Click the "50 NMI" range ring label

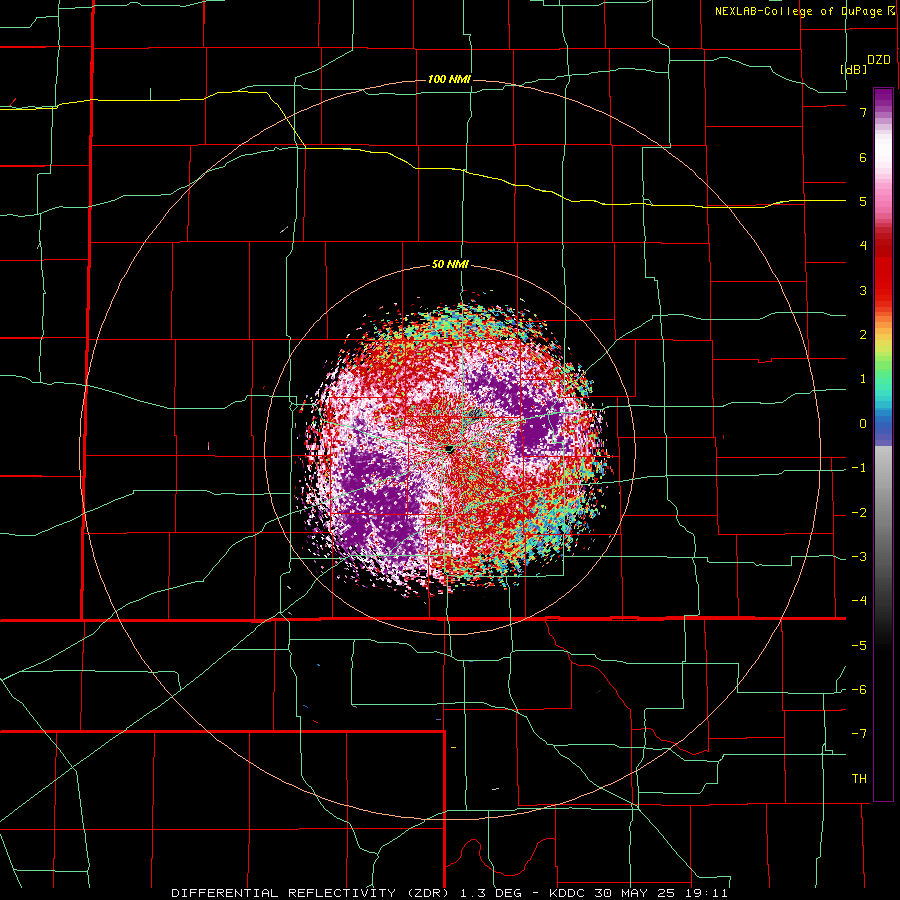click(x=450, y=264)
